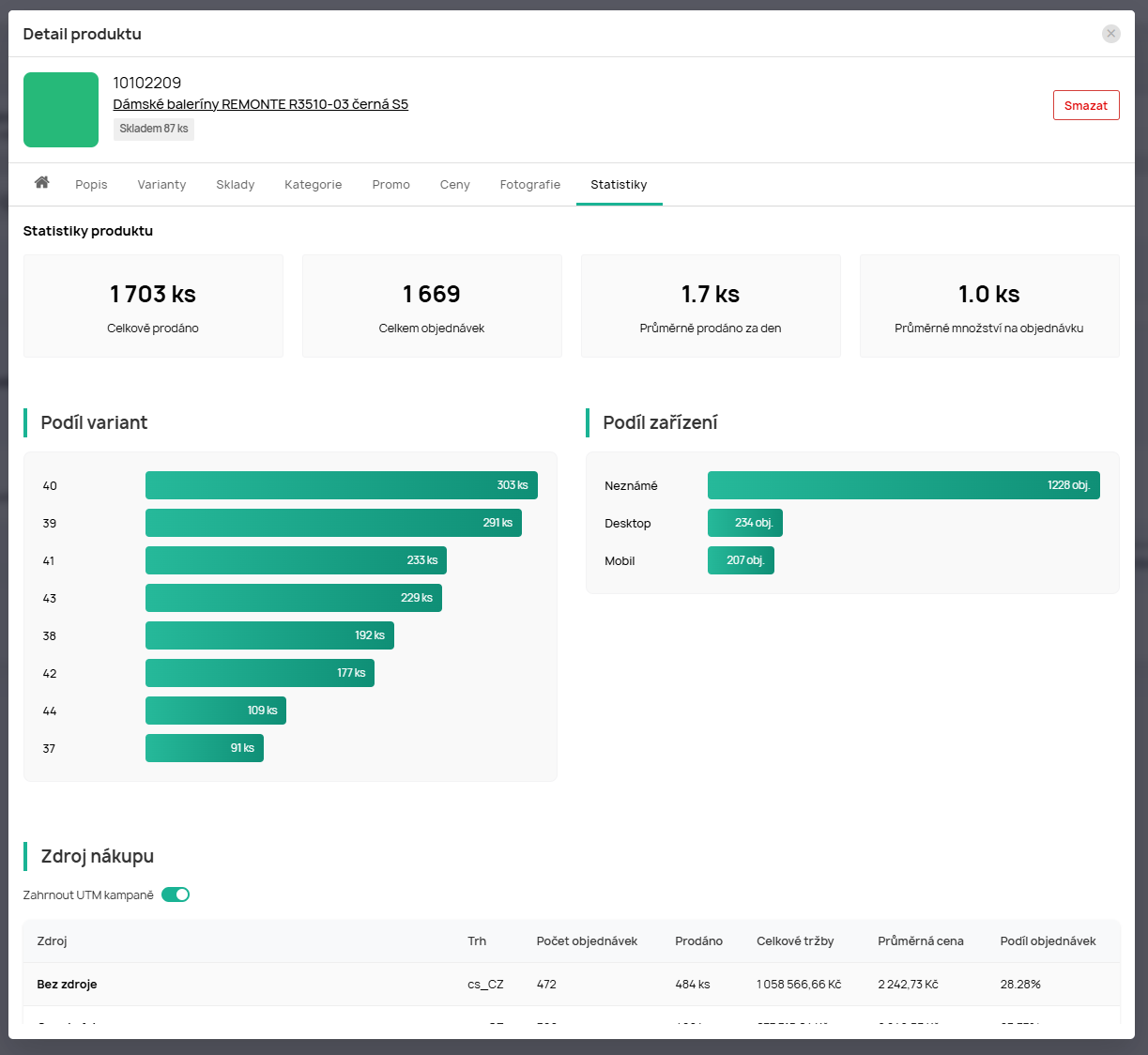
Task: Go to the Kategorie tab
Action: [x=313, y=185]
